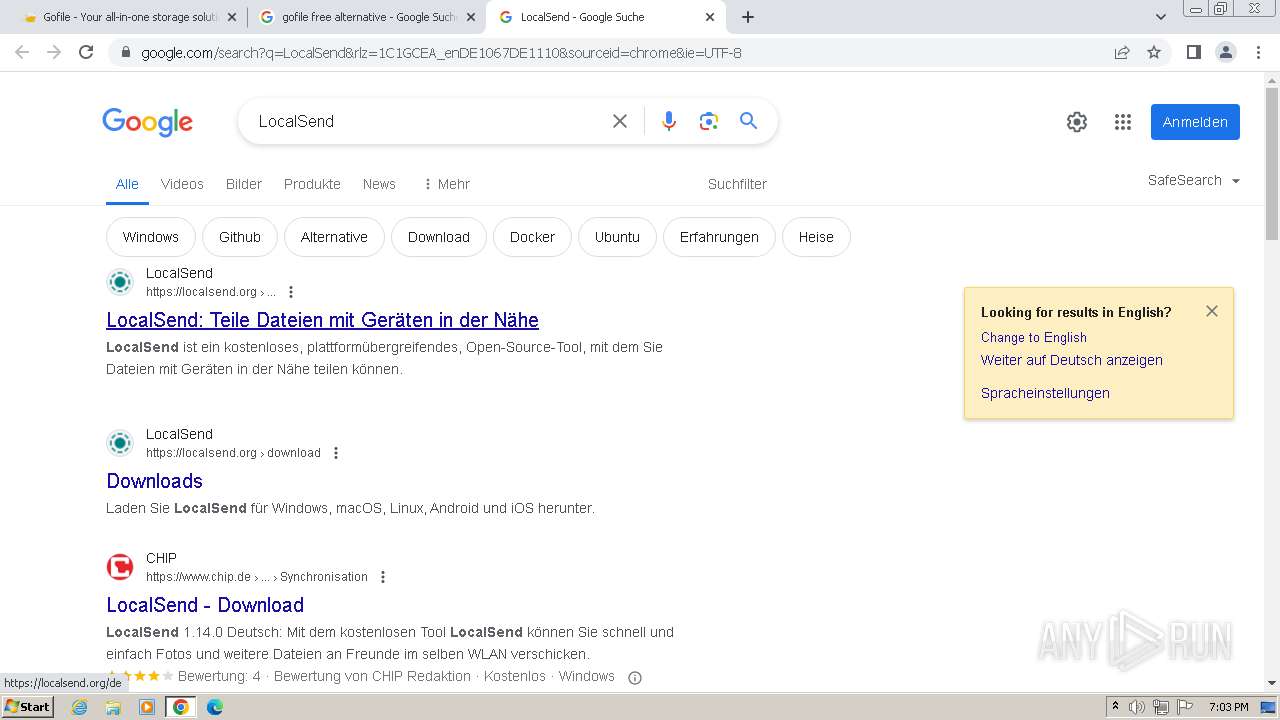The width and height of the screenshot is (1280, 720).
Task: Open Google quick settings gear
Action: point(1077,122)
